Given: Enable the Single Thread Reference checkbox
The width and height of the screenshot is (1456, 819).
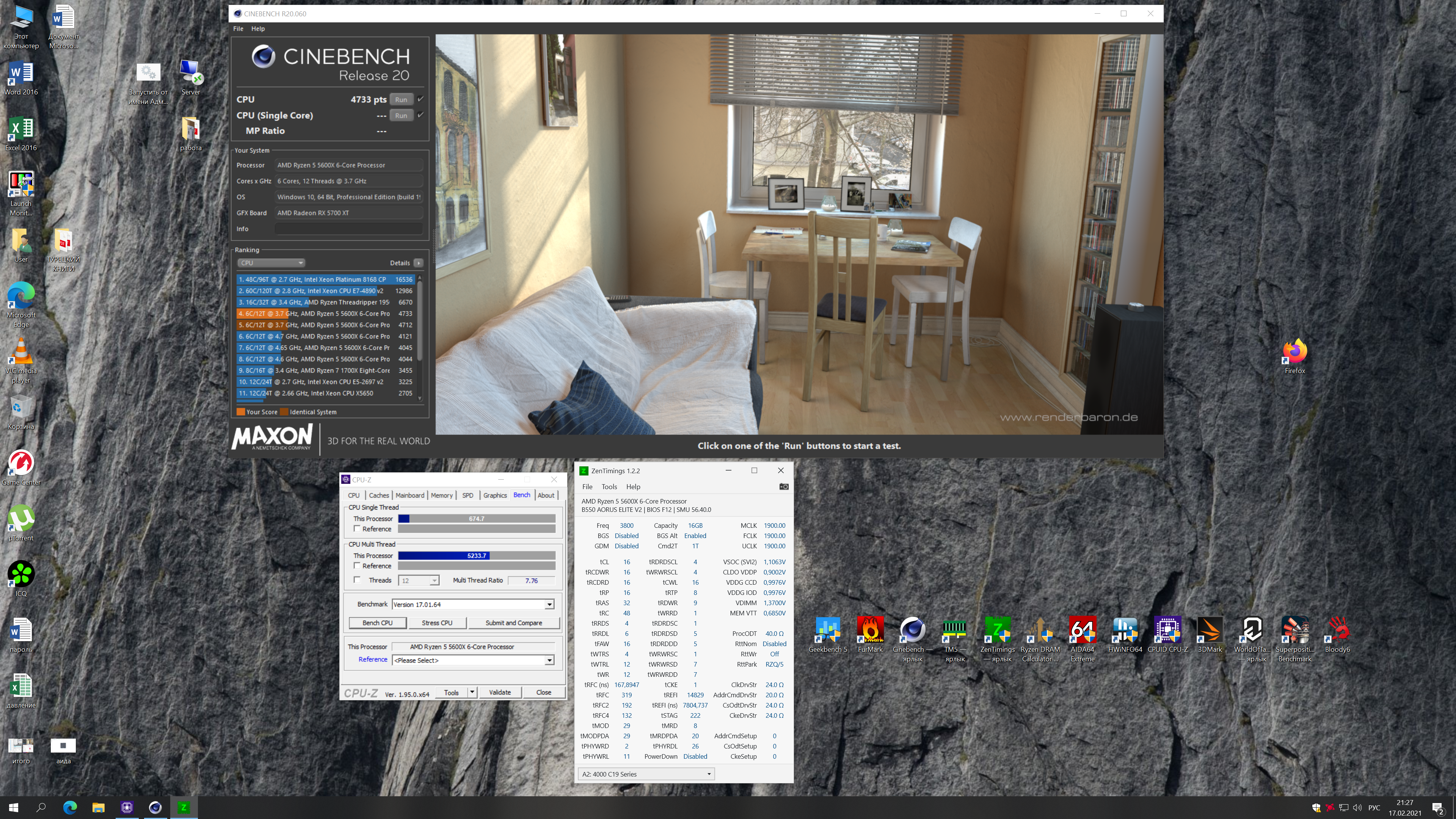Looking at the screenshot, I should [357, 529].
